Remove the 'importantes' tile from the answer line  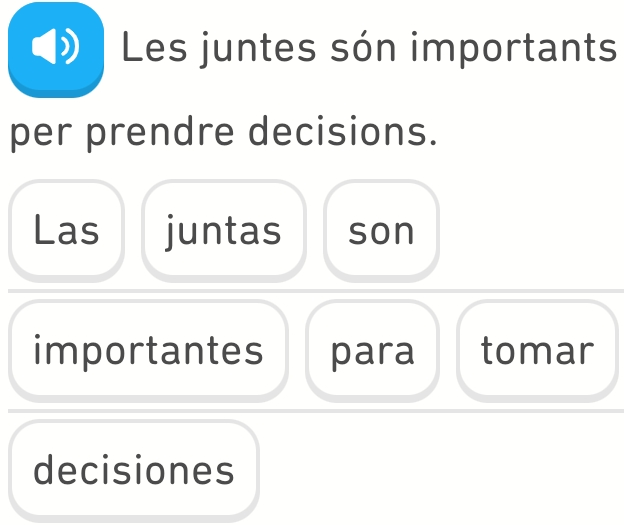coord(148,351)
